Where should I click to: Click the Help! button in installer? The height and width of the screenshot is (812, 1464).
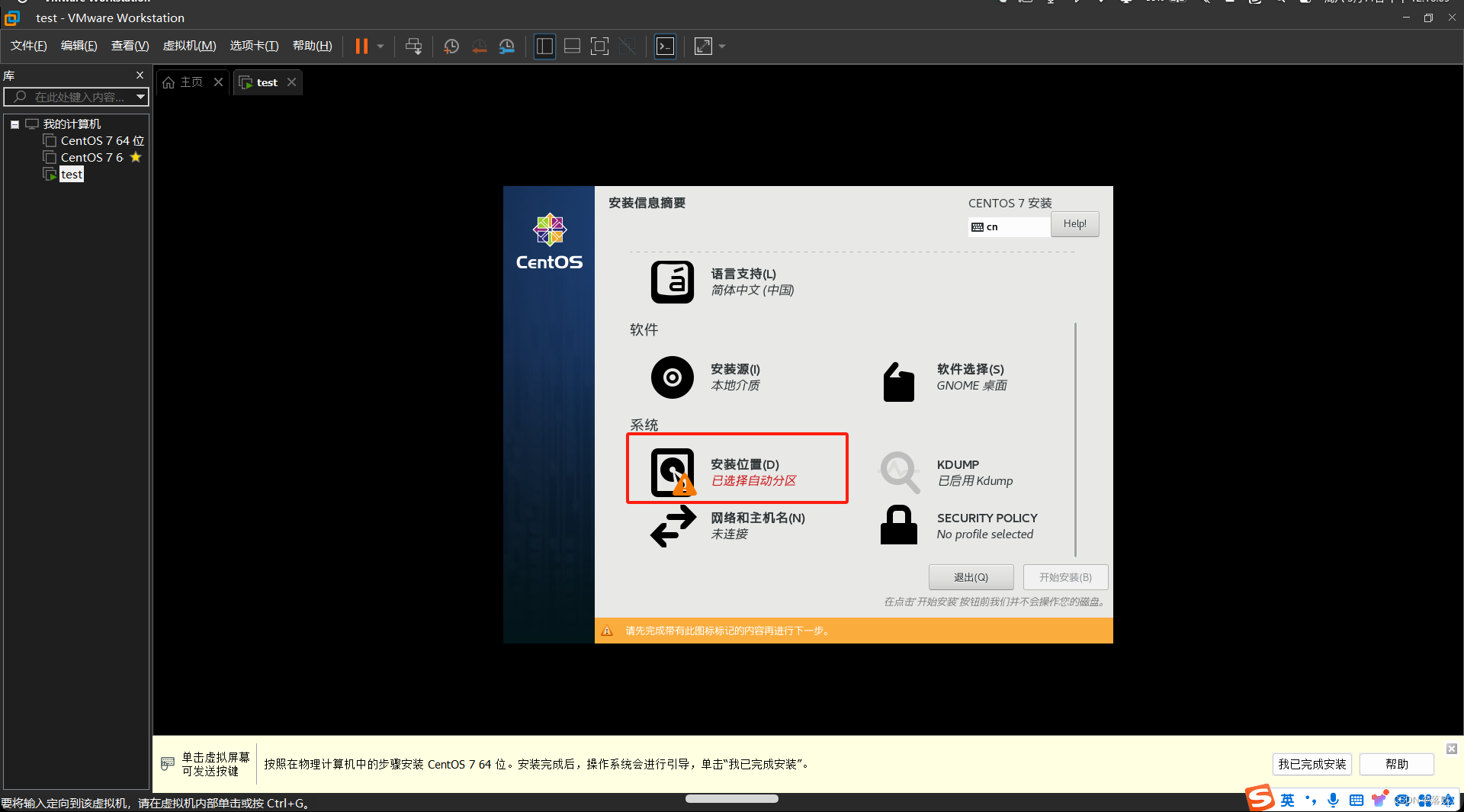pos(1075,224)
